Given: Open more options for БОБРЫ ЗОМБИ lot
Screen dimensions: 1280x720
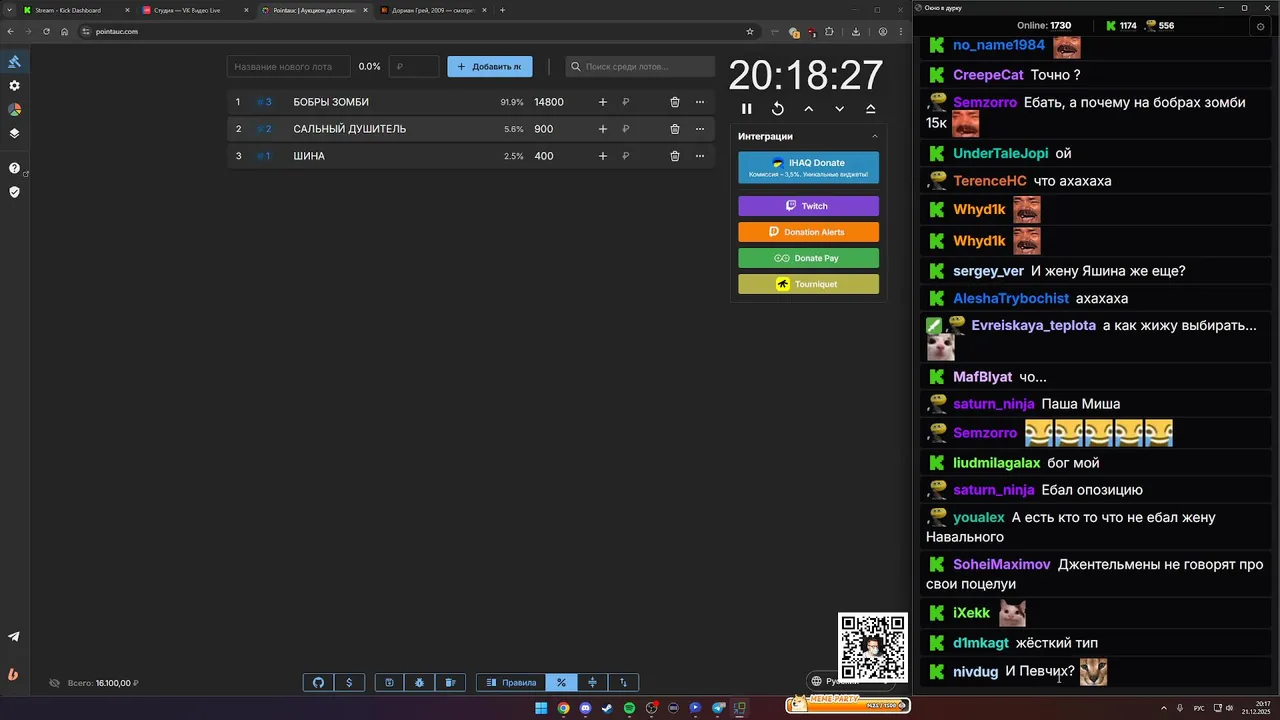Looking at the screenshot, I should click(700, 102).
